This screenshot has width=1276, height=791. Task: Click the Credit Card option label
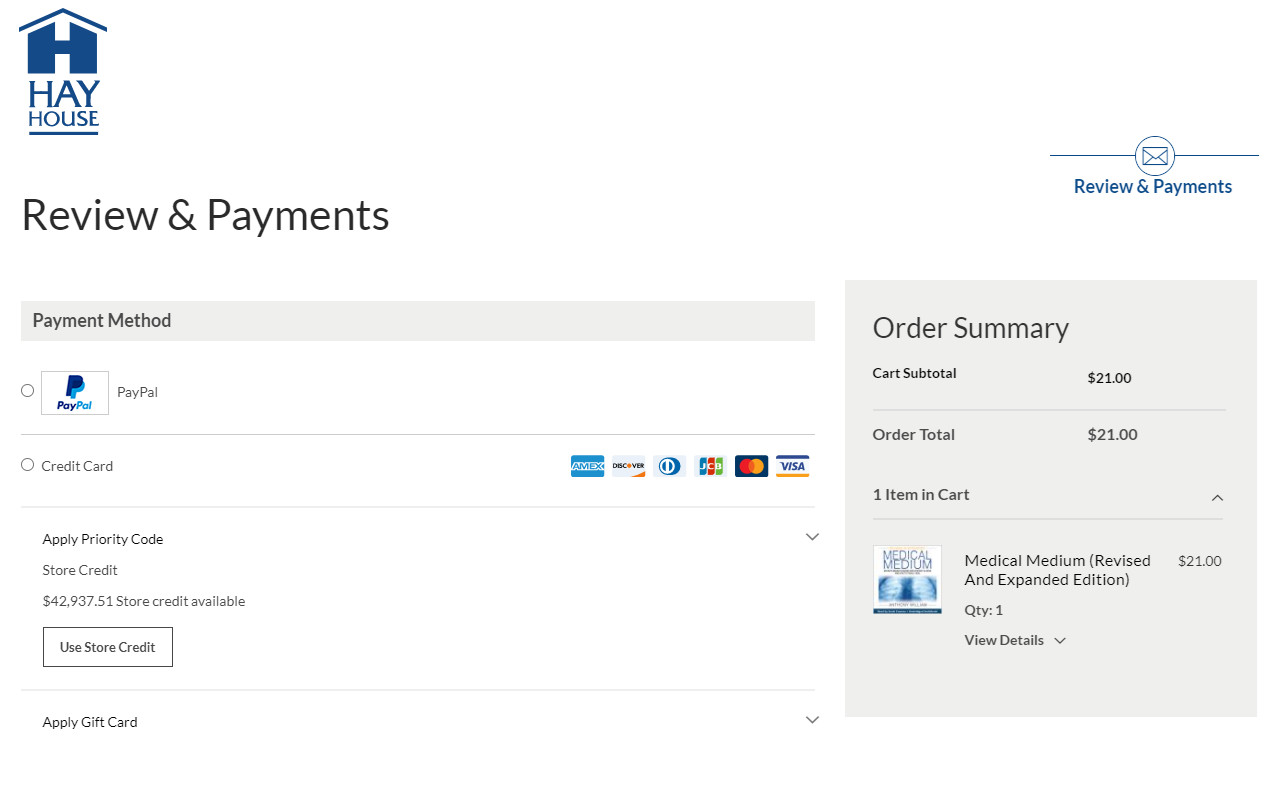(77, 466)
